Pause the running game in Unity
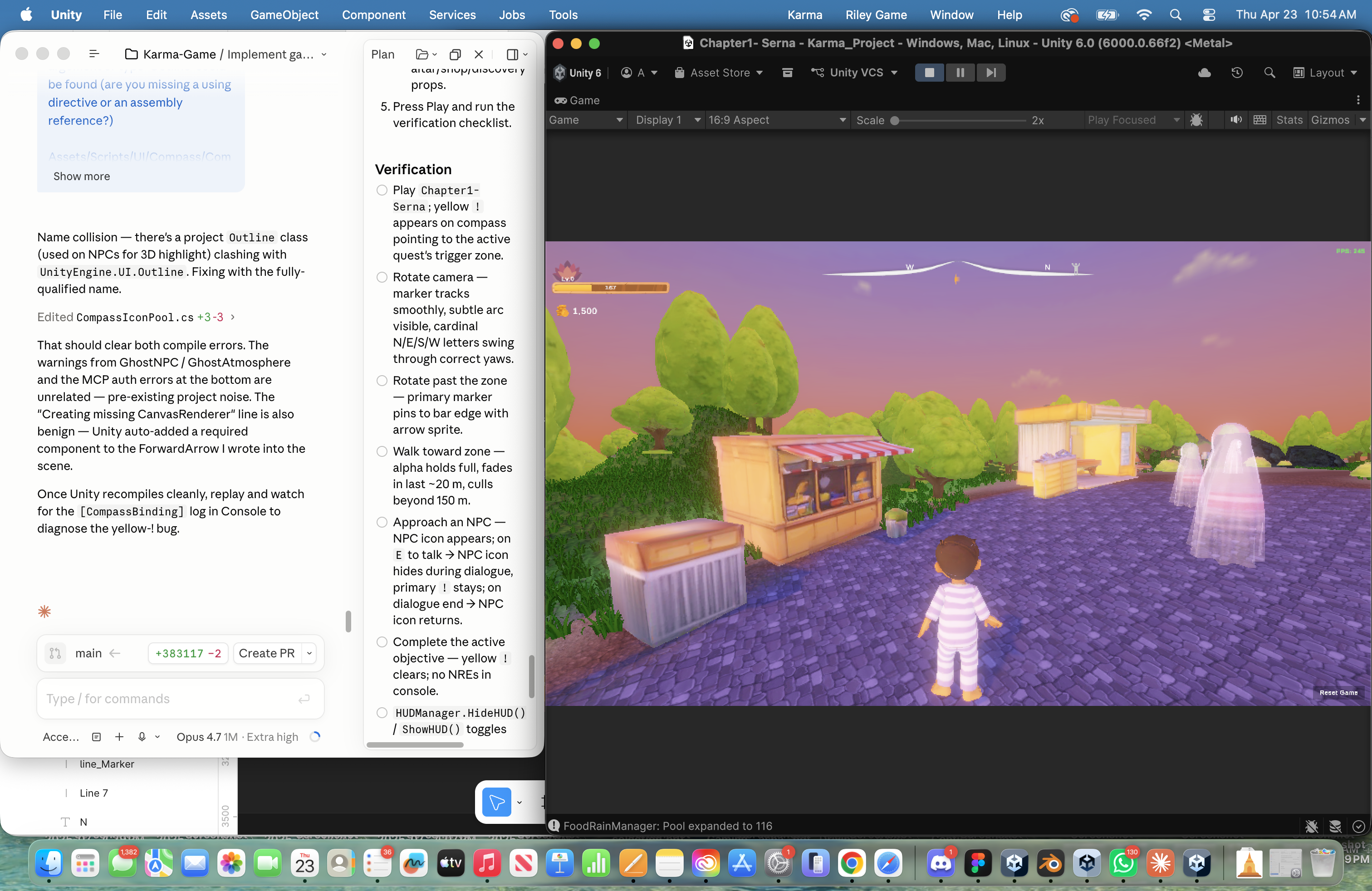The height and width of the screenshot is (891, 1372). pos(960,73)
